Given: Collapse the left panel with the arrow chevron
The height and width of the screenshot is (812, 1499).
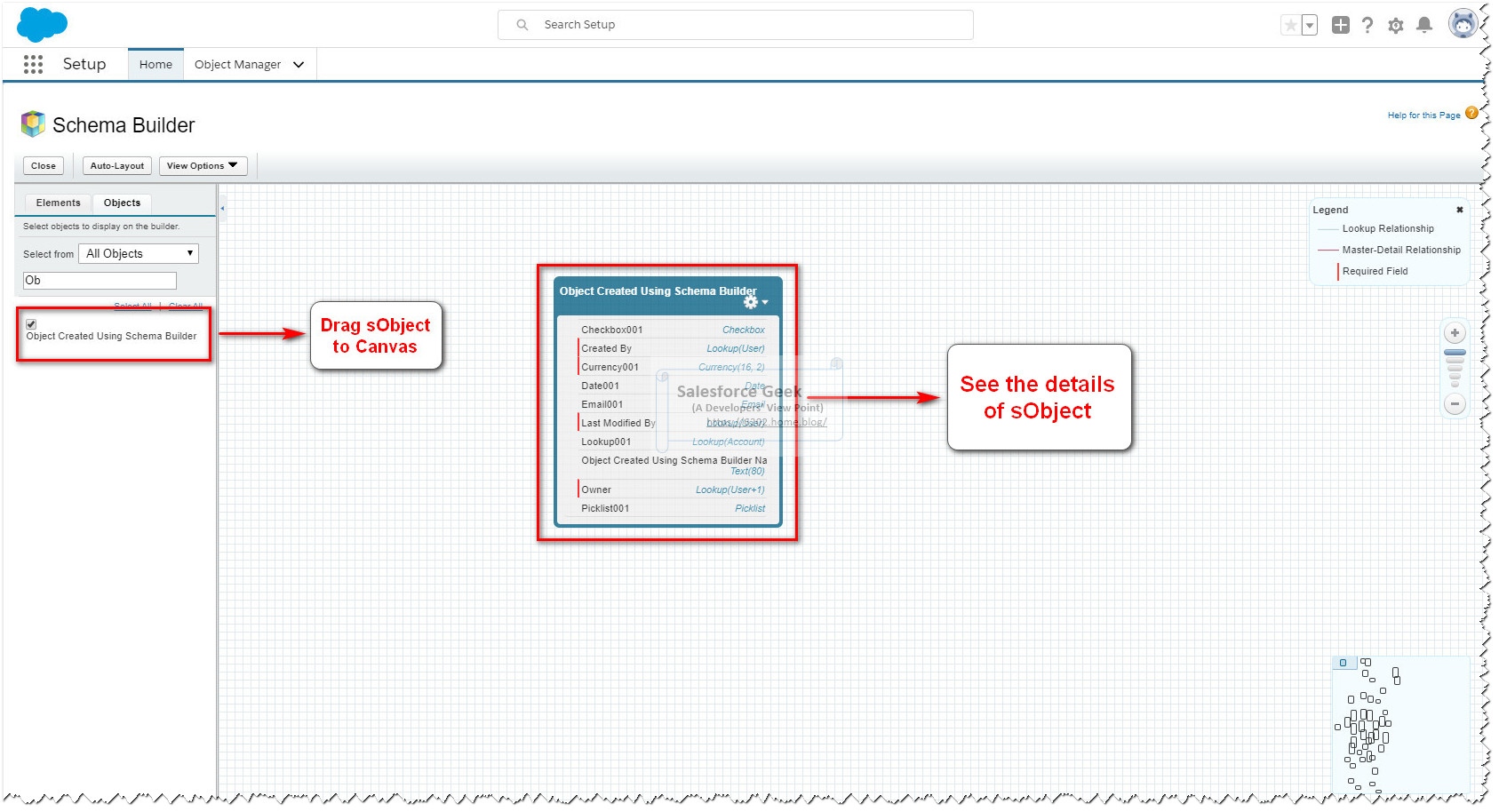Looking at the screenshot, I should (222, 208).
